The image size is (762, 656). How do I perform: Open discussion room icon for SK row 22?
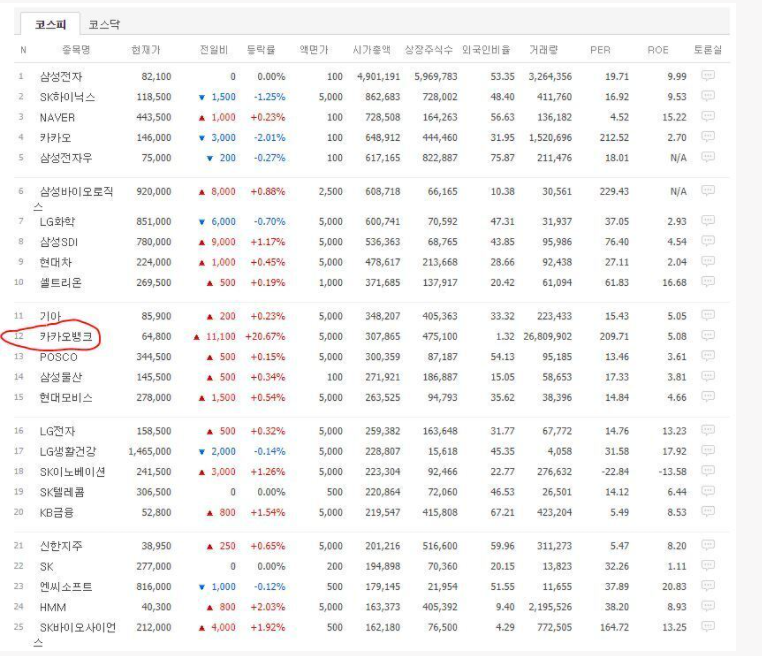click(708, 566)
